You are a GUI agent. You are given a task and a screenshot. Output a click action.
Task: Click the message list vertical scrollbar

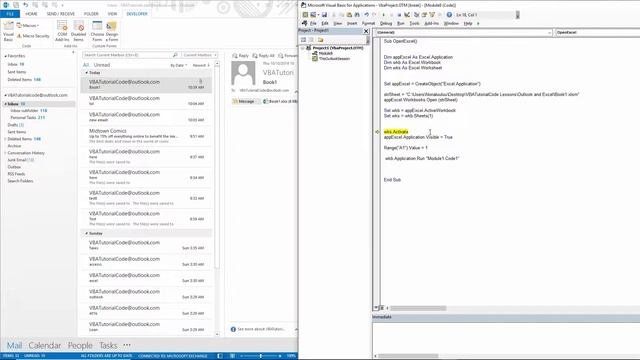(217, 198)
